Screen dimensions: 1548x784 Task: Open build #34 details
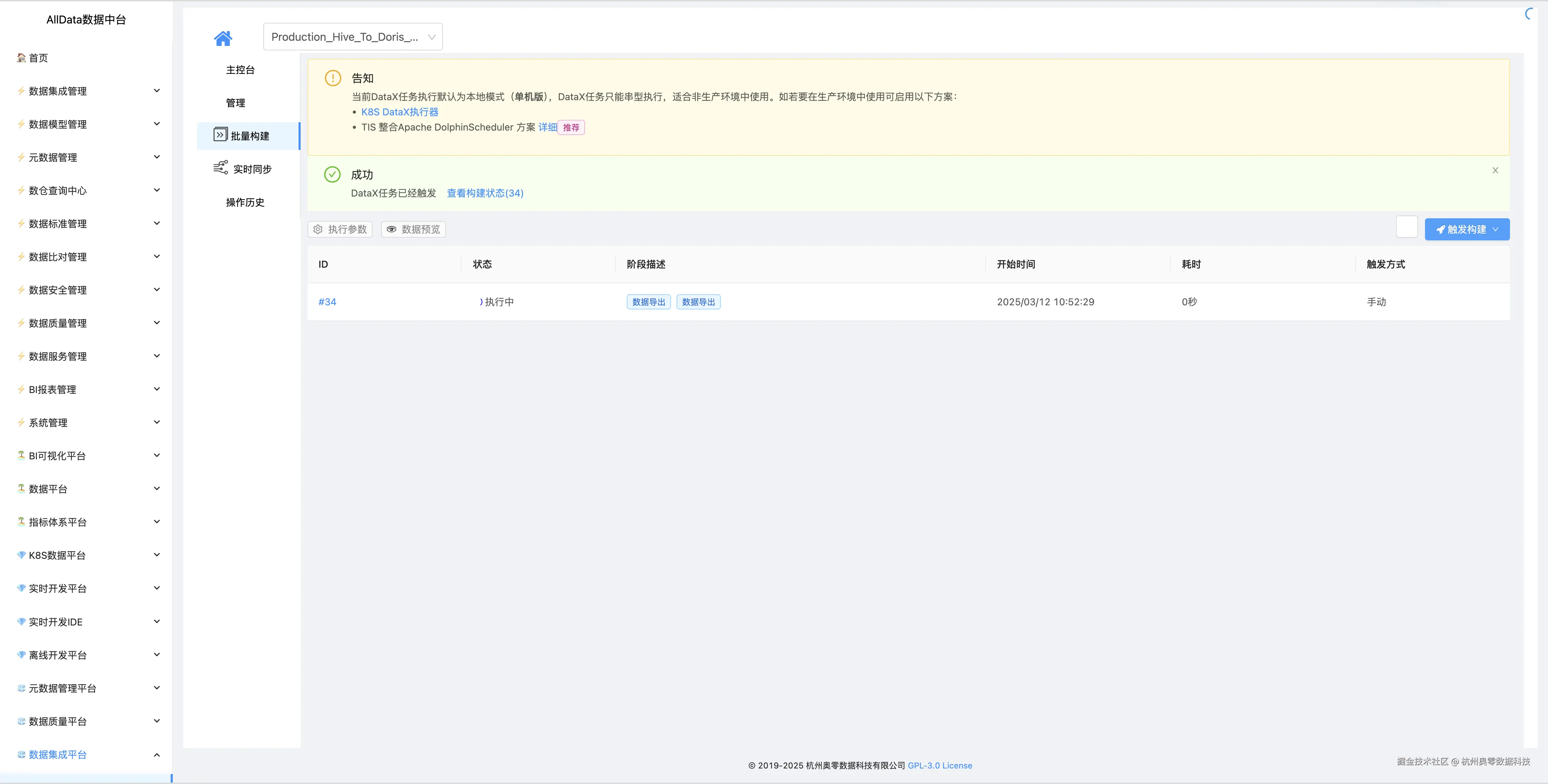(327, 302)
